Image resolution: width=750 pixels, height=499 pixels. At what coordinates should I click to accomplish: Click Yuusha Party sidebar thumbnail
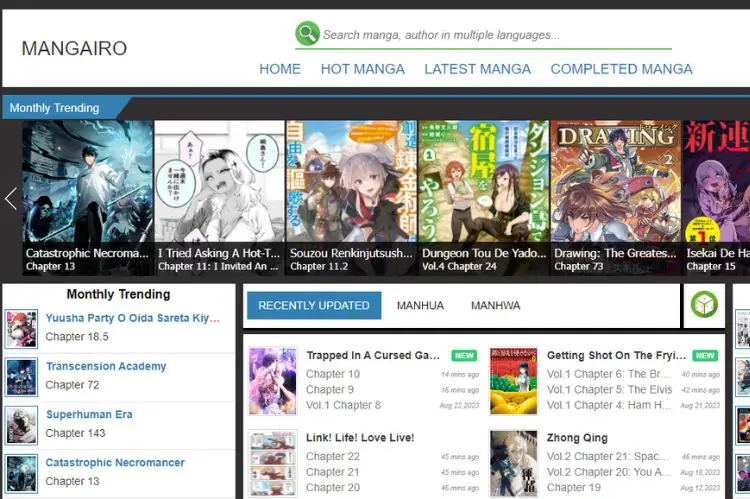[x=21, y=329]
